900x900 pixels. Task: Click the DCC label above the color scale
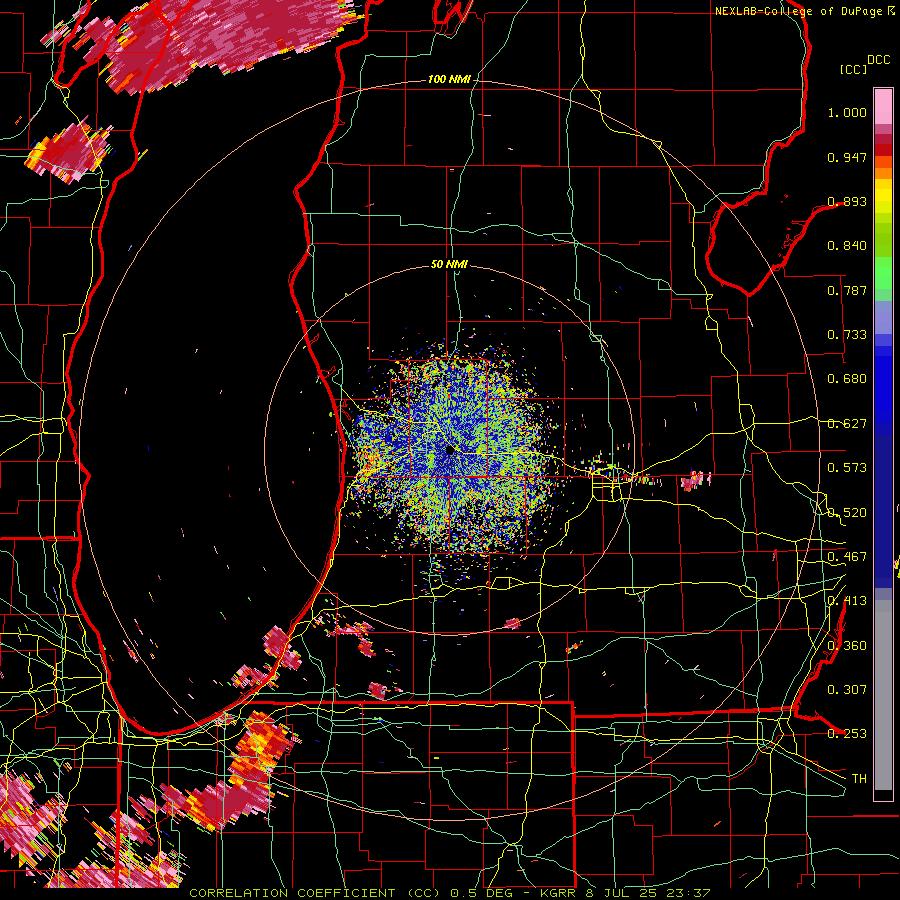pos(878,60)
